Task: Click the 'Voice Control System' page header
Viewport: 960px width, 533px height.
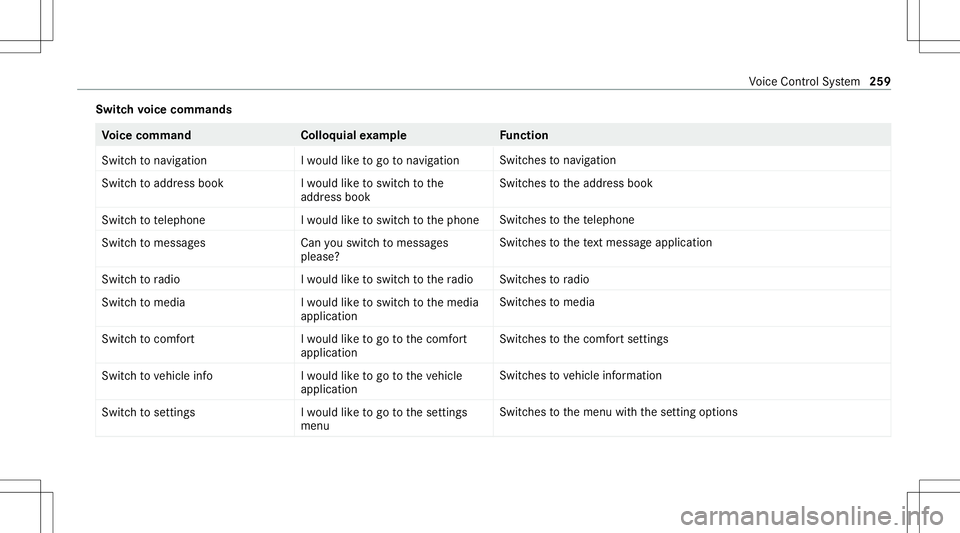Action: pyautogui.click(x=804, y=81)
